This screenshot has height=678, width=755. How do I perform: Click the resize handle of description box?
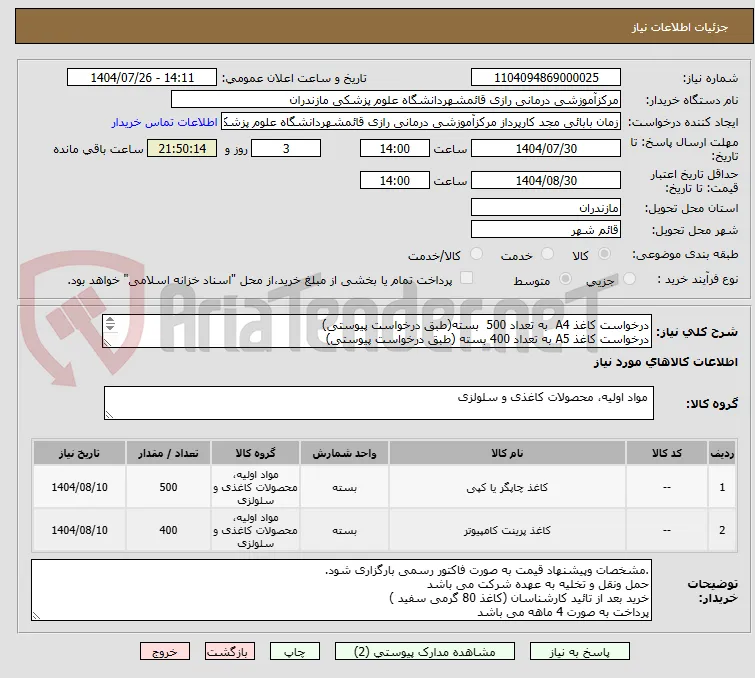[107, 342]
